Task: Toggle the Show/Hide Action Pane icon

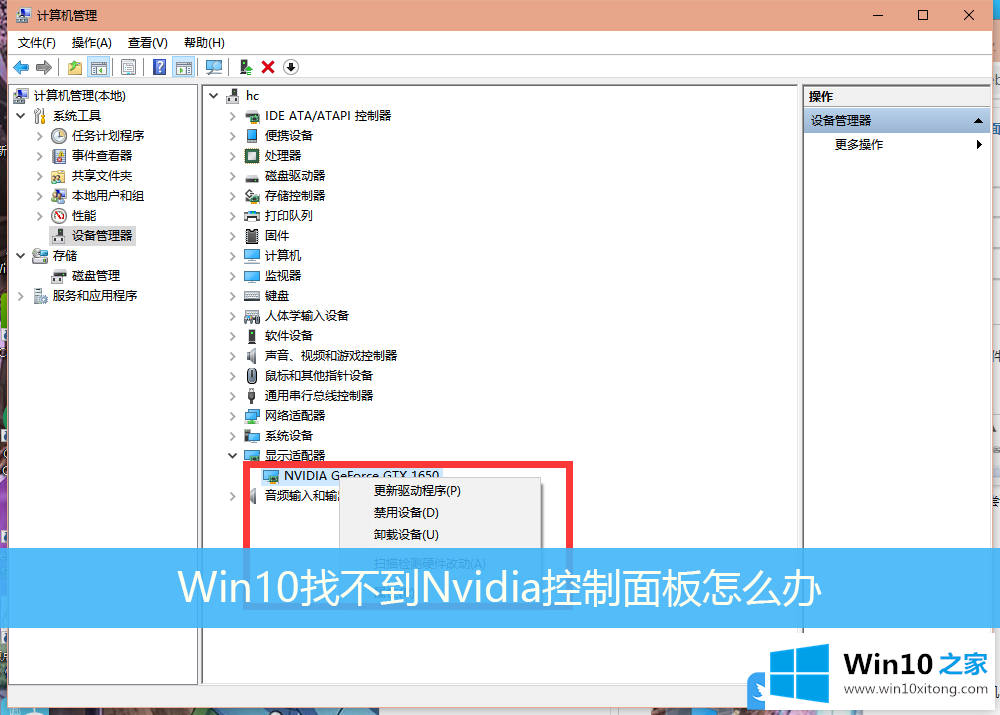Action: click(x=184, y=67)
